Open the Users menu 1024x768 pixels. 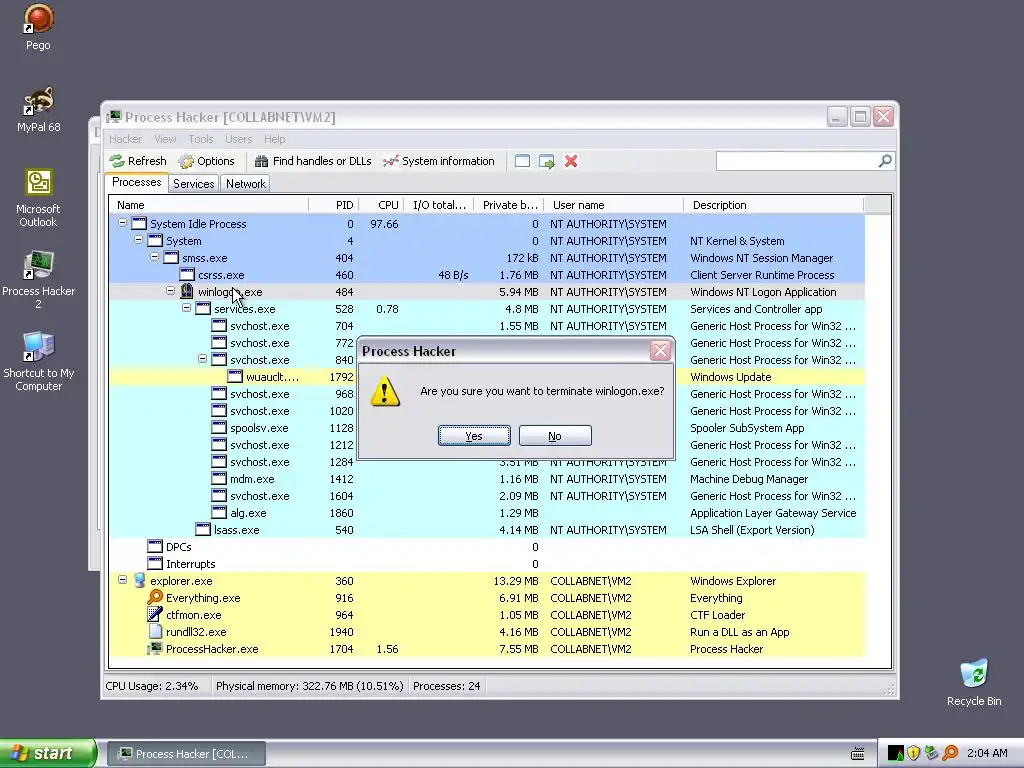click(x=238, y=138)
